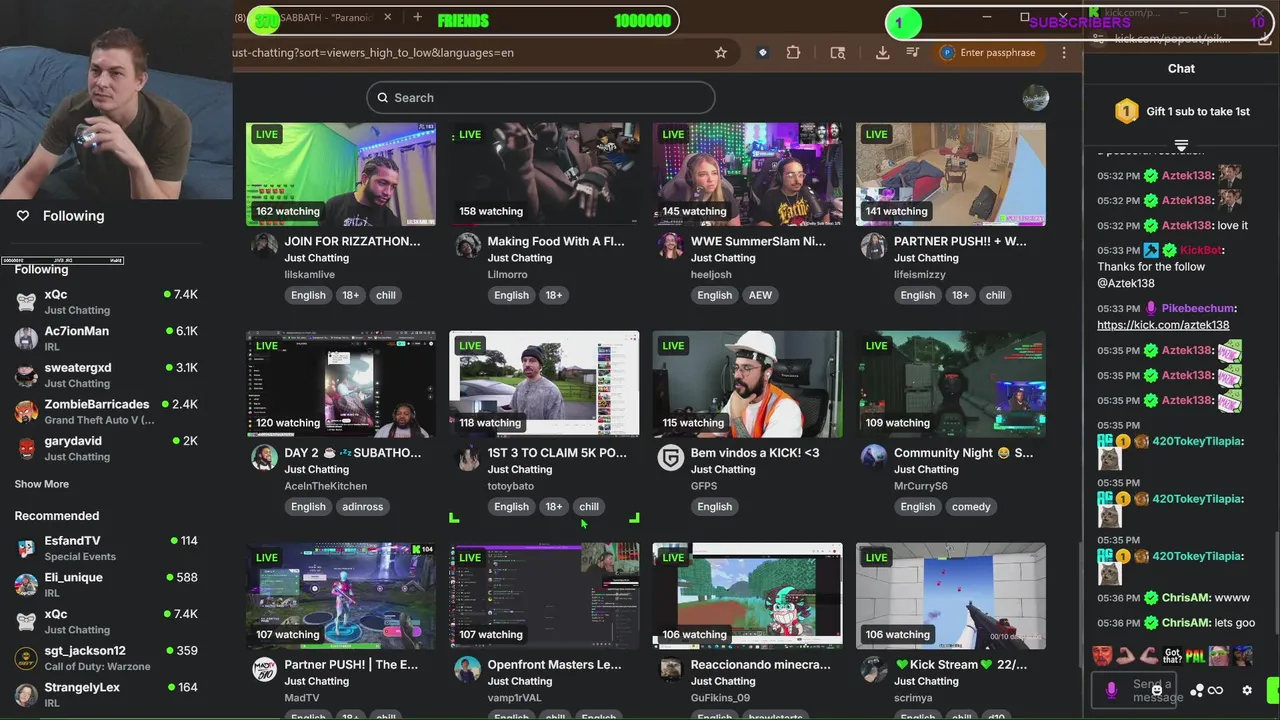Open the 1ST 3 TO CLAIM 5K stream title
Viewport: 1280px width, 720px height.
(x=557, y=453)
